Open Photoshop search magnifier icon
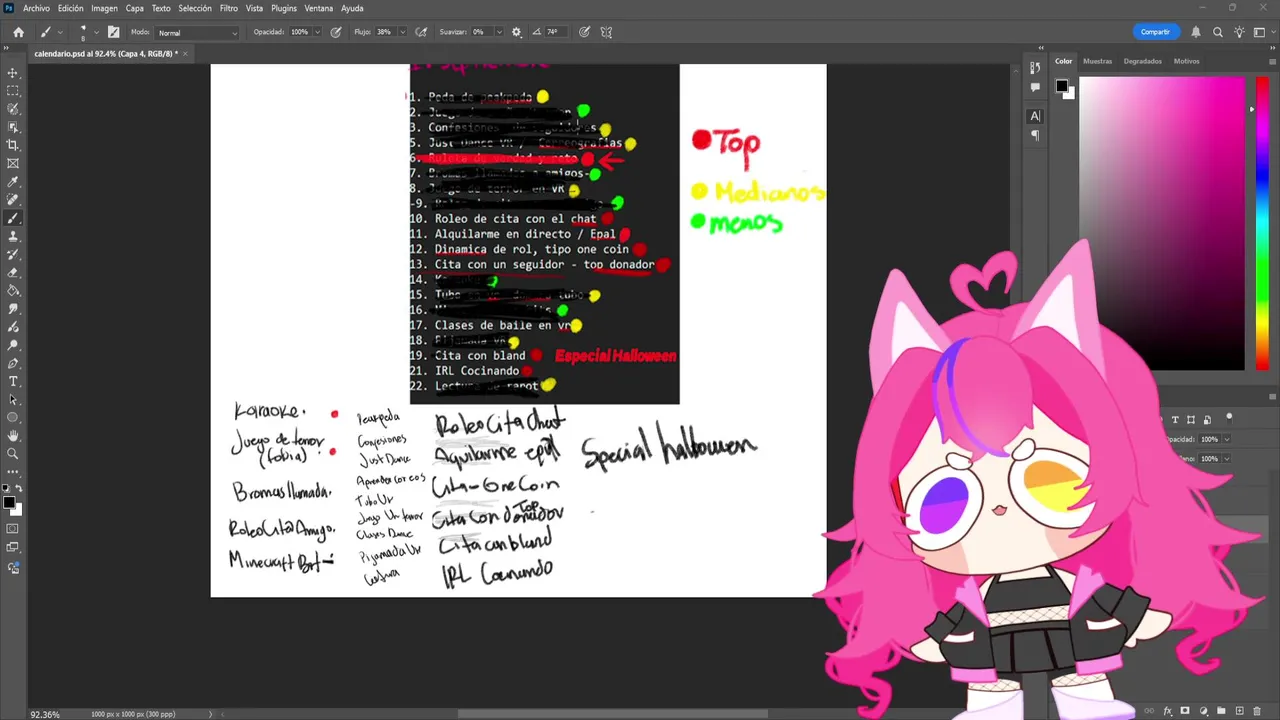Image resolution: width=1280 pixels, height=720 pixels. [x=1217, y=32]
